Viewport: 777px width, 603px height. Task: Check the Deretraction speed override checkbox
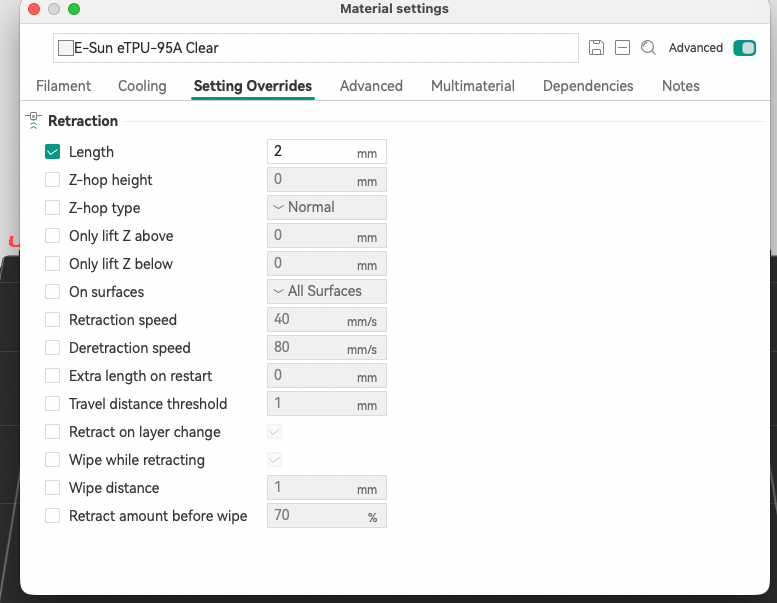(x=52, y=347)
